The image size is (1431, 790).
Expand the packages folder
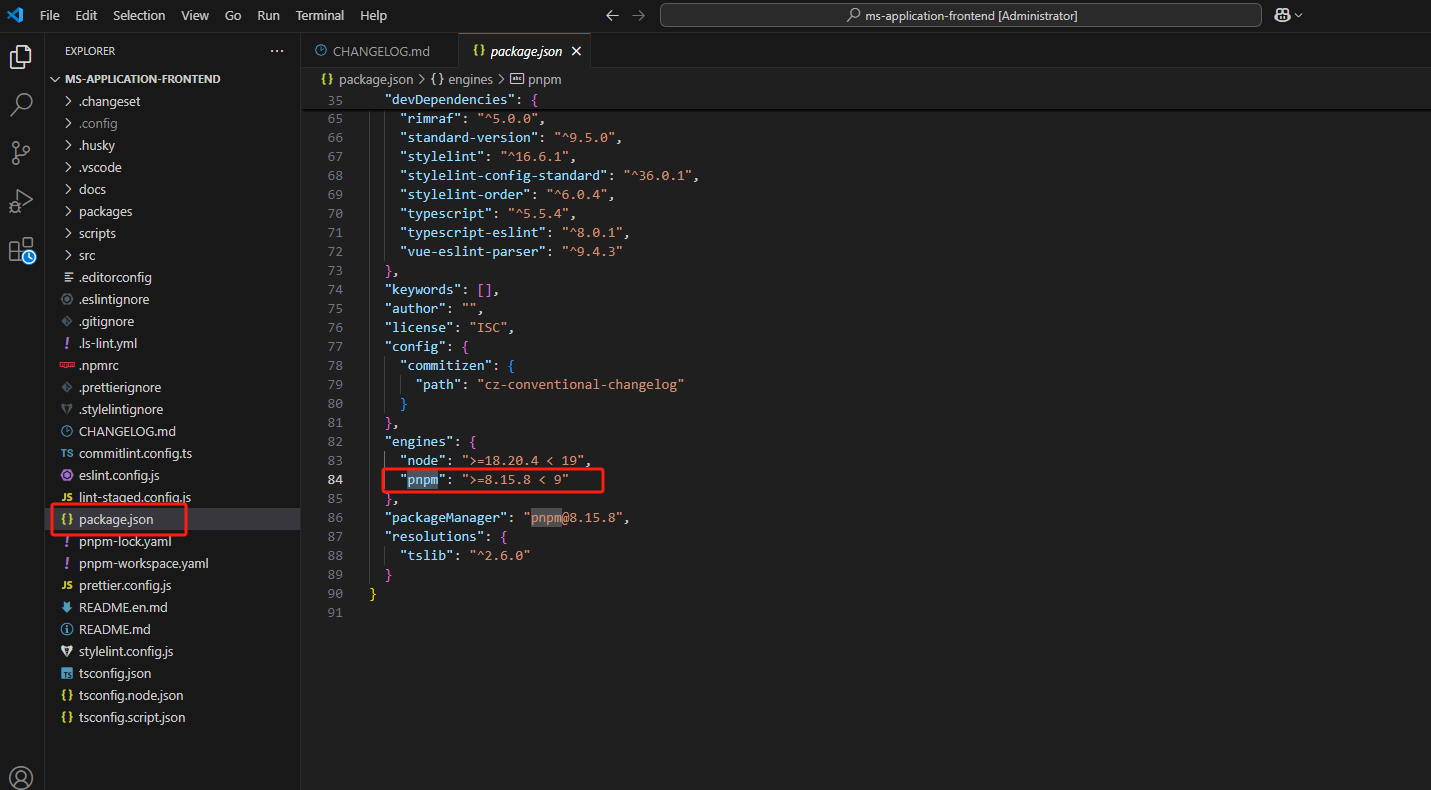coord(105,211)
